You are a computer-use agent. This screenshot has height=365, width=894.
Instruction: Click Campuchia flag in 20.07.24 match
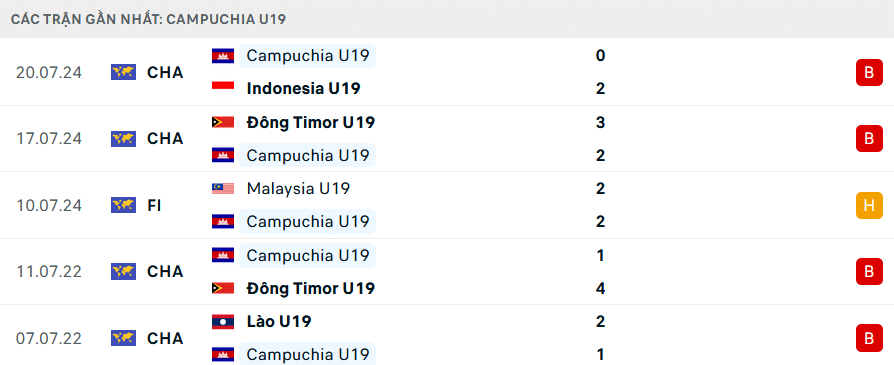pos(223,56)
